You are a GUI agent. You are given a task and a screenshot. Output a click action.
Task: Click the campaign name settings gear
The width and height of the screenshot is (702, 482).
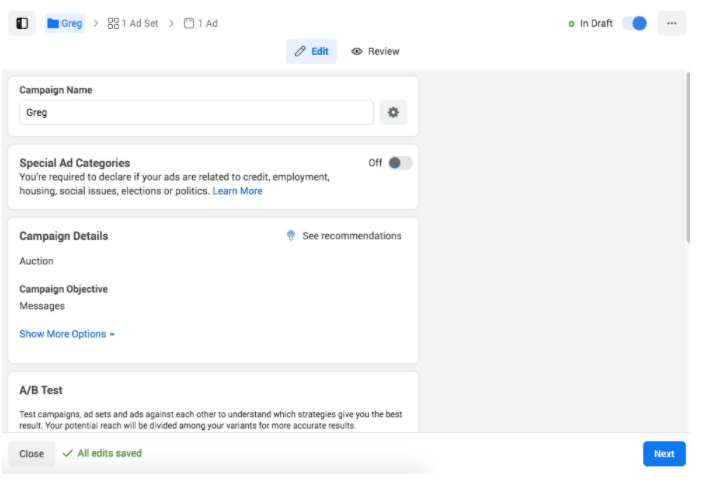pos(393,113)
